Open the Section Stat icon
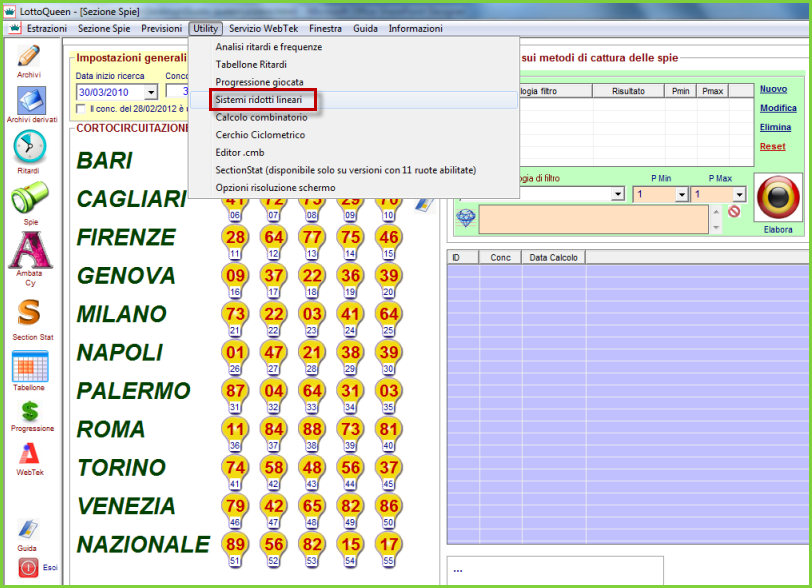This screenshot has width=812, height=588. [28, 312]
